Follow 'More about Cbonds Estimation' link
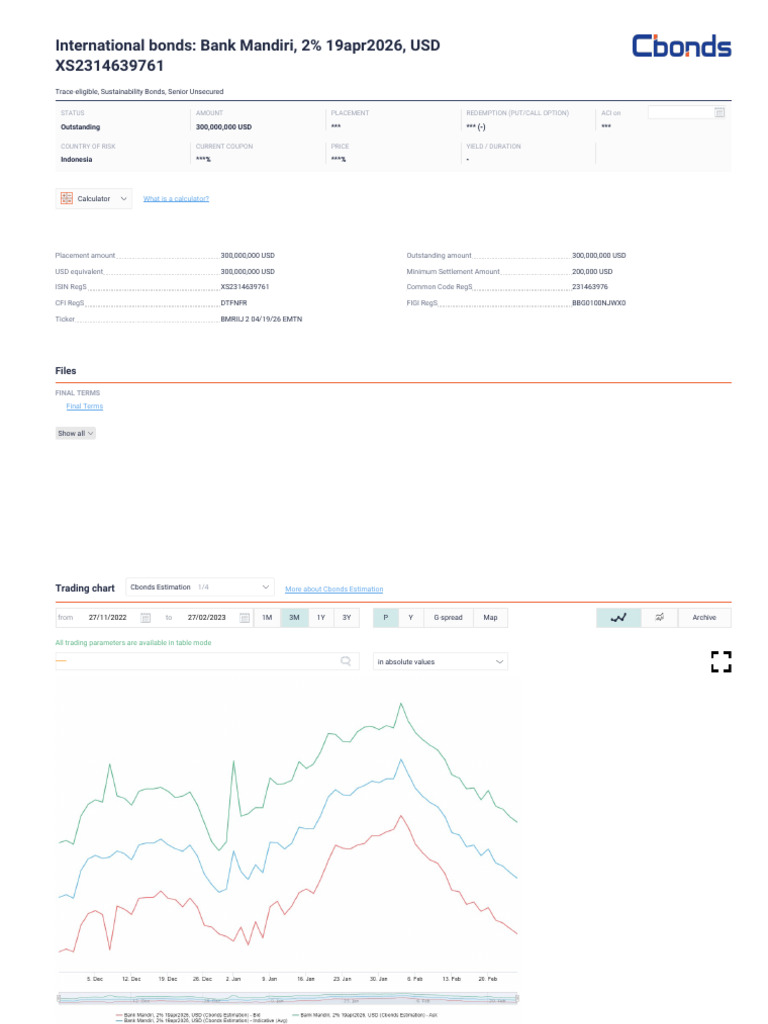Screen dimensions: 768x1024 (x=334, y=589)
